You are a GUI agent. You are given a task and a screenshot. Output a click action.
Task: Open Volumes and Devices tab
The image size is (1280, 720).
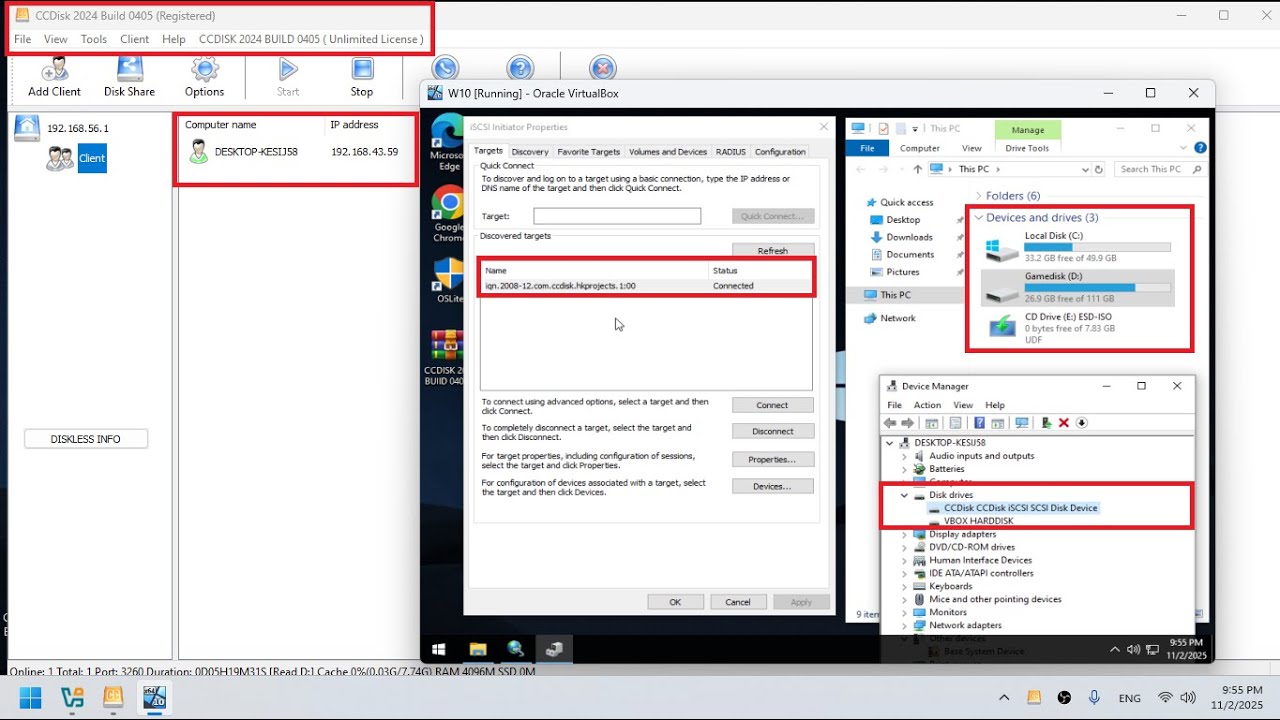[668, 152]
